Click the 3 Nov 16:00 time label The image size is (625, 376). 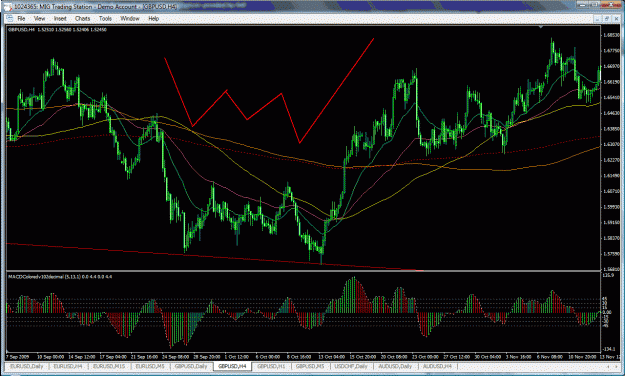[519, 356]
